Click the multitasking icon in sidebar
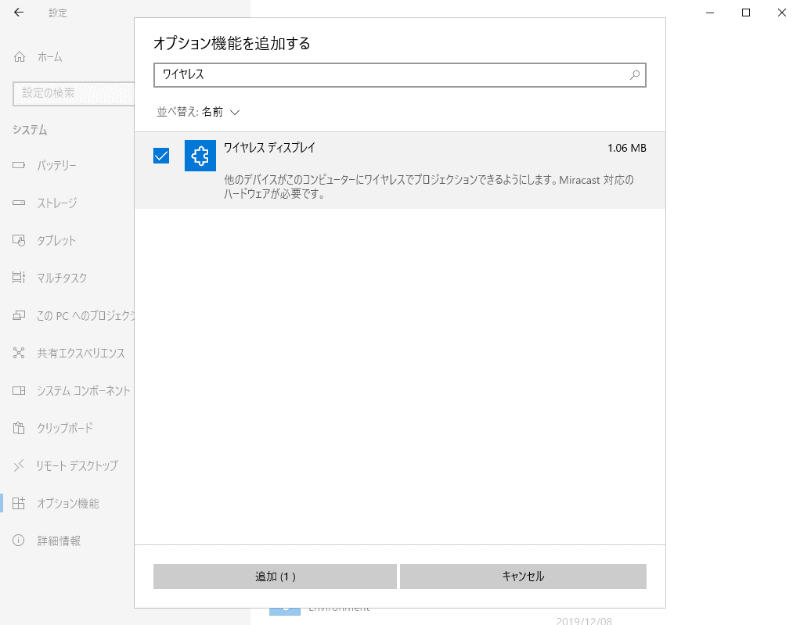 [19, 278]
